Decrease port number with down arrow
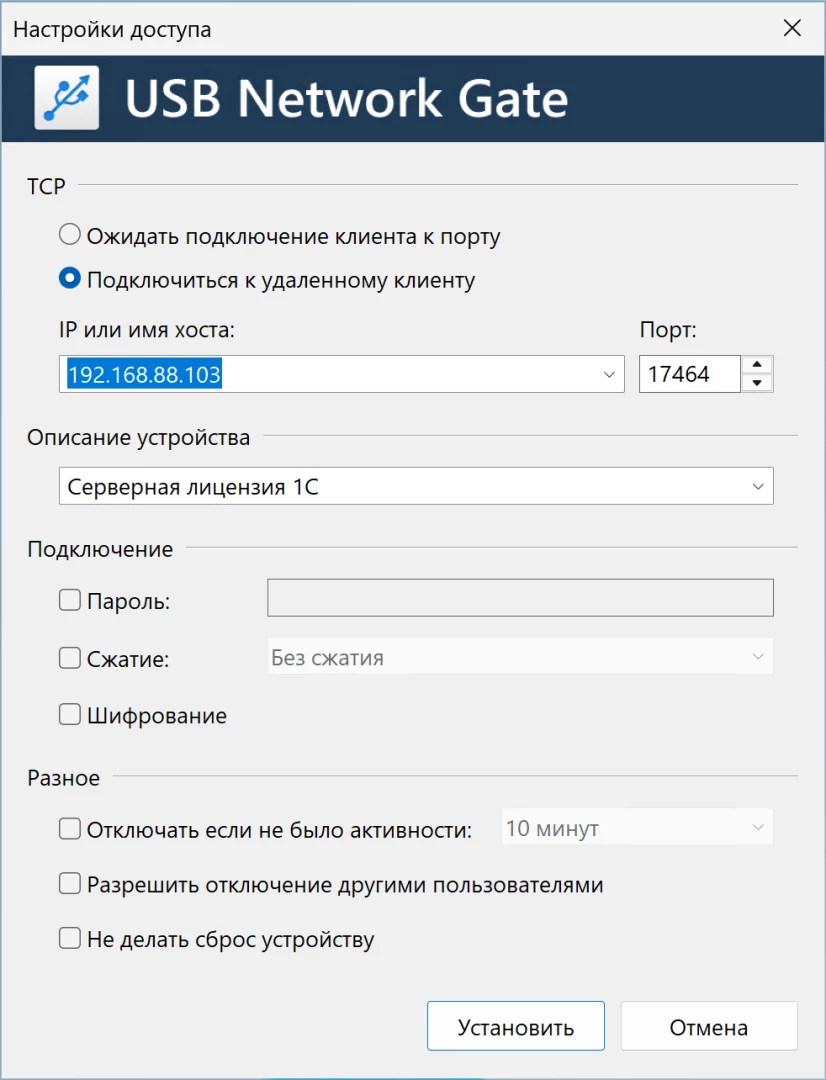826x1080 pixels. click(757, 384)
